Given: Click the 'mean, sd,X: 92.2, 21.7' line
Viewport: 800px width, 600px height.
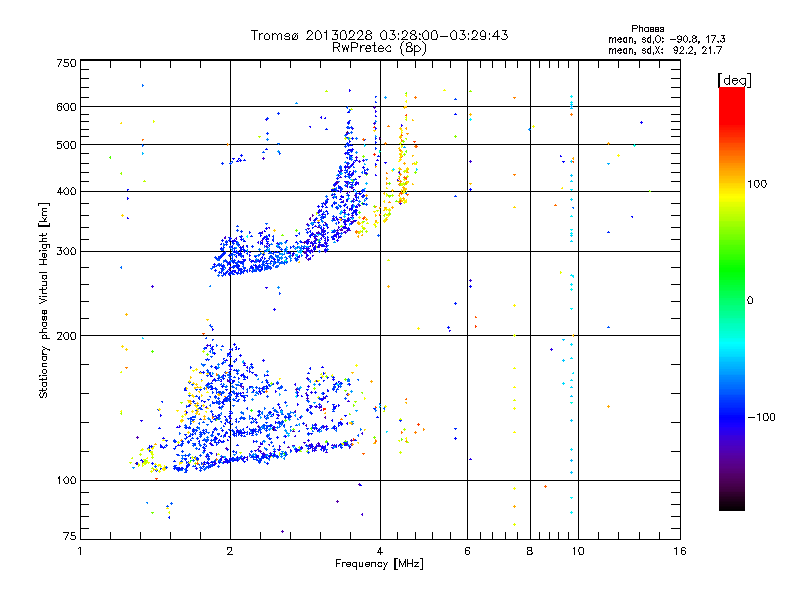Looking at the screenshot, I should 665,50.
